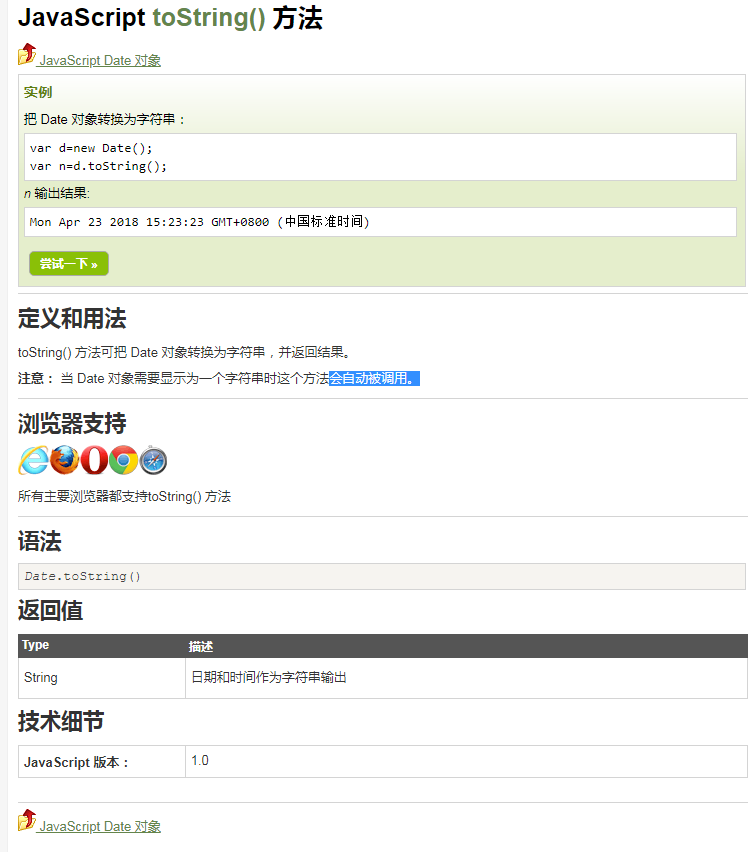748x852 pixels.
Task: Click the Internet Explorer browser icon
Action: [x=34, y=460]
